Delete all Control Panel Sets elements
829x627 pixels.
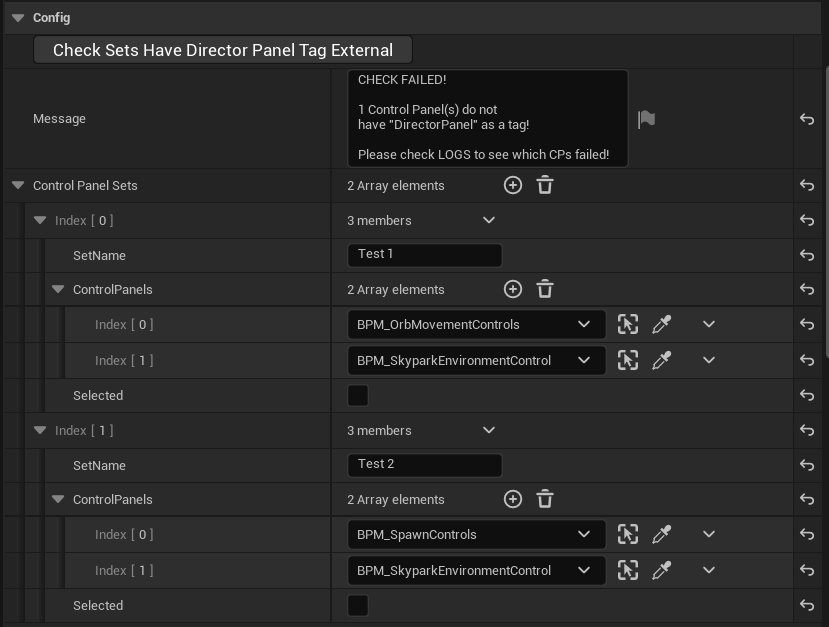point(545,185)
